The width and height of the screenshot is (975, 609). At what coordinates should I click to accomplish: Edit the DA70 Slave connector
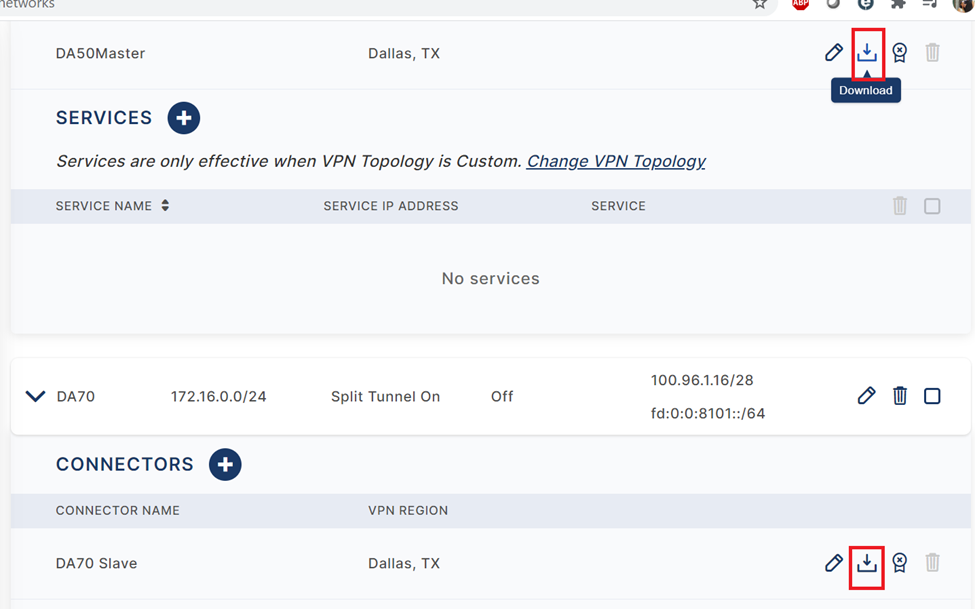point(834,563)
